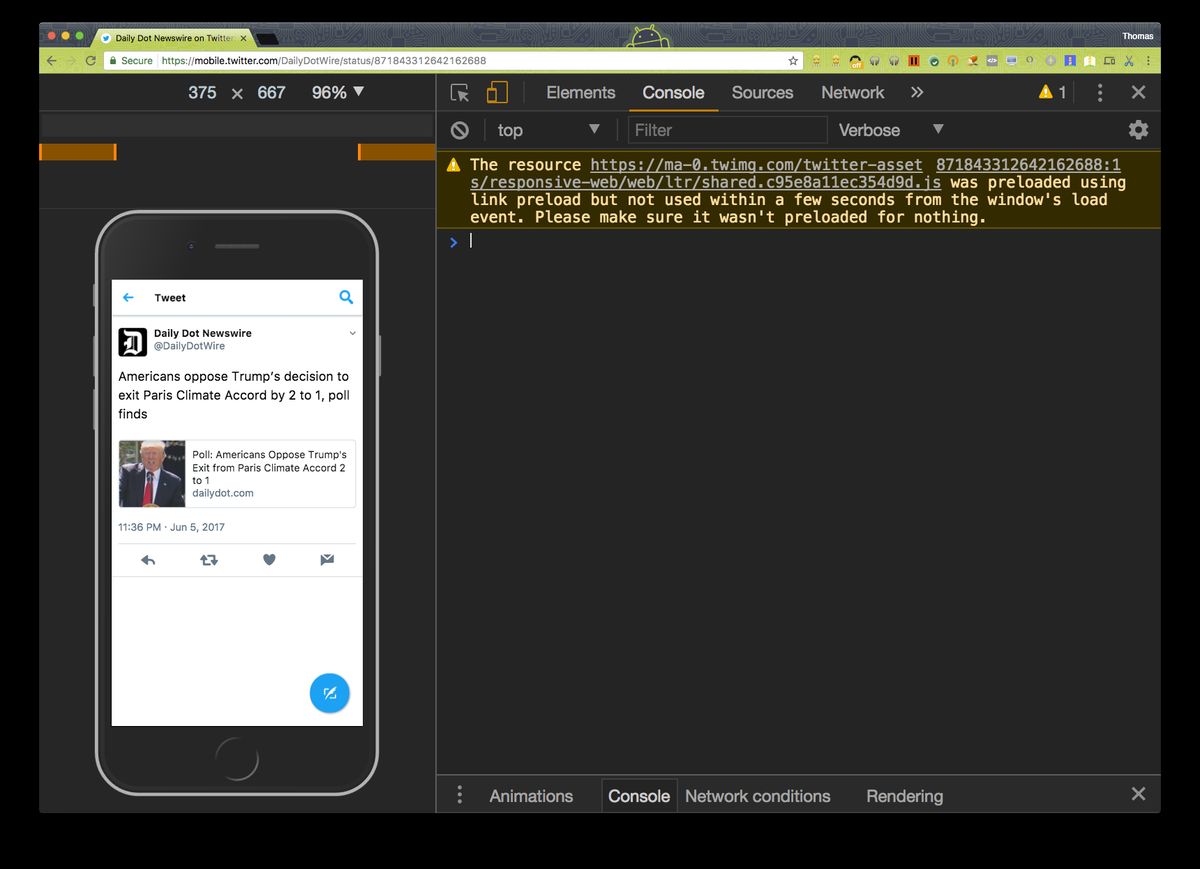Image resolution: width=1200 pixels, height=869 pixels.
Task: Click the console Filter input field
Action: (x=727, y=130)
